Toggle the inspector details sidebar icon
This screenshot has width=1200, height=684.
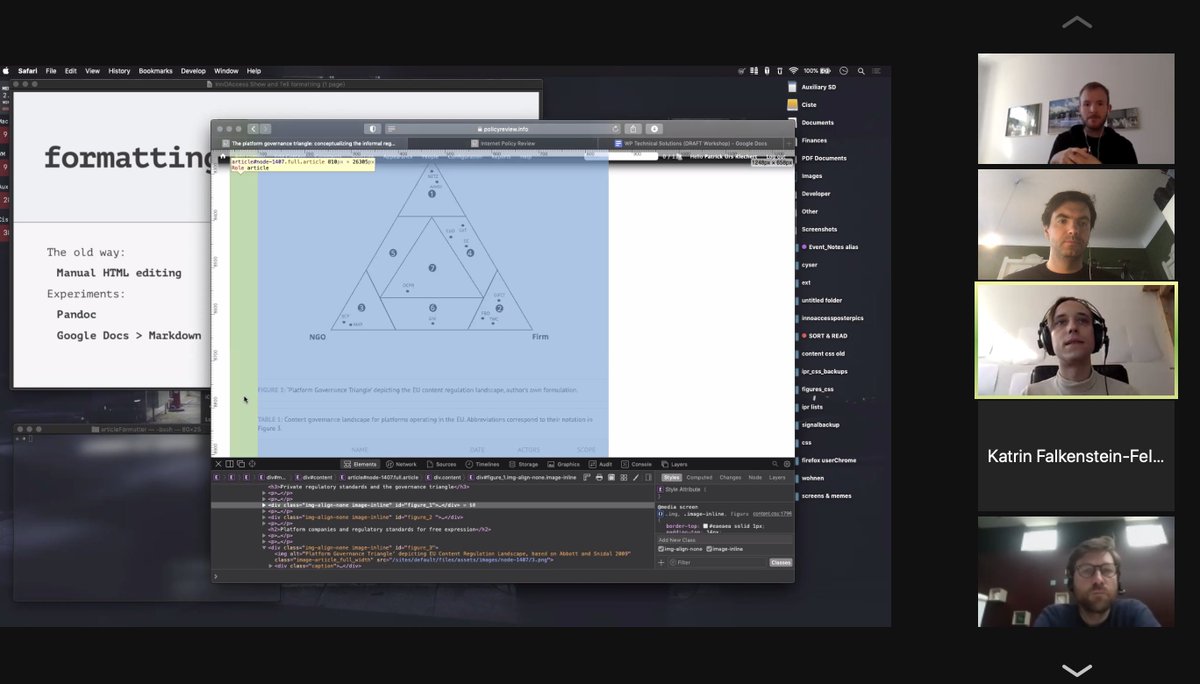pyautogui.click(x=648, y=477)
